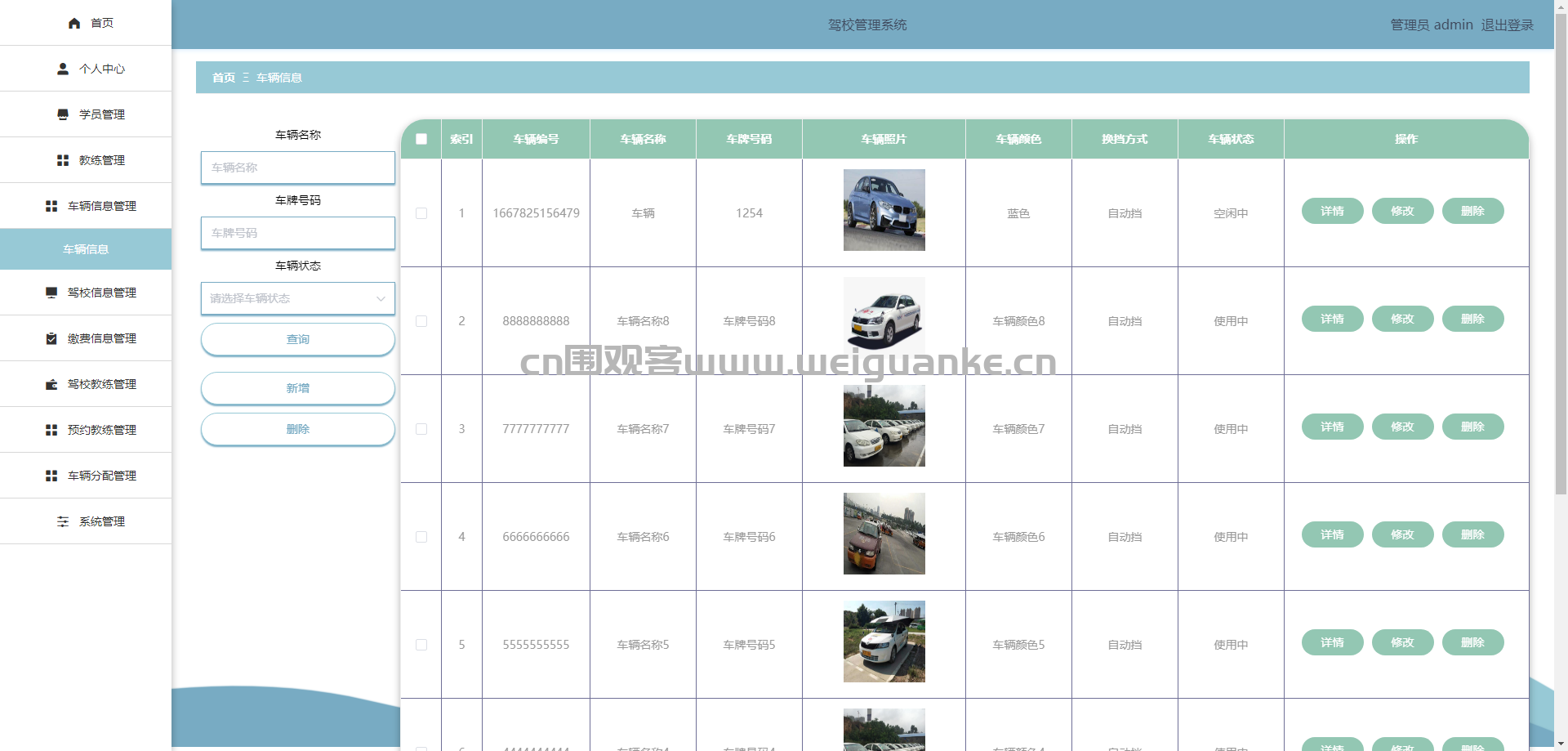
Task: Check the checkbox for row 5555555555
Action: coord(421,645)
